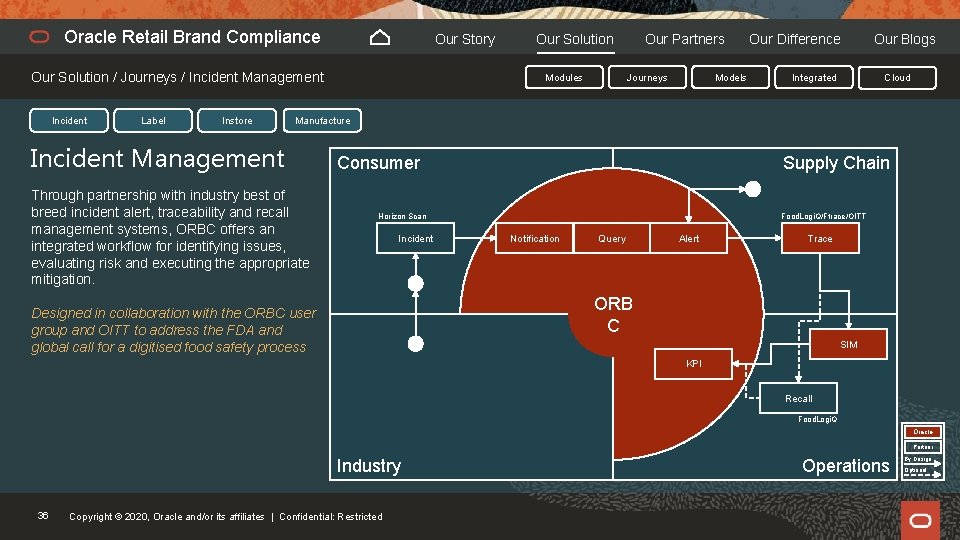Click the red Oracle legend swatch
The width and height of the screenshot is (960, 540).
coord(923,432)
